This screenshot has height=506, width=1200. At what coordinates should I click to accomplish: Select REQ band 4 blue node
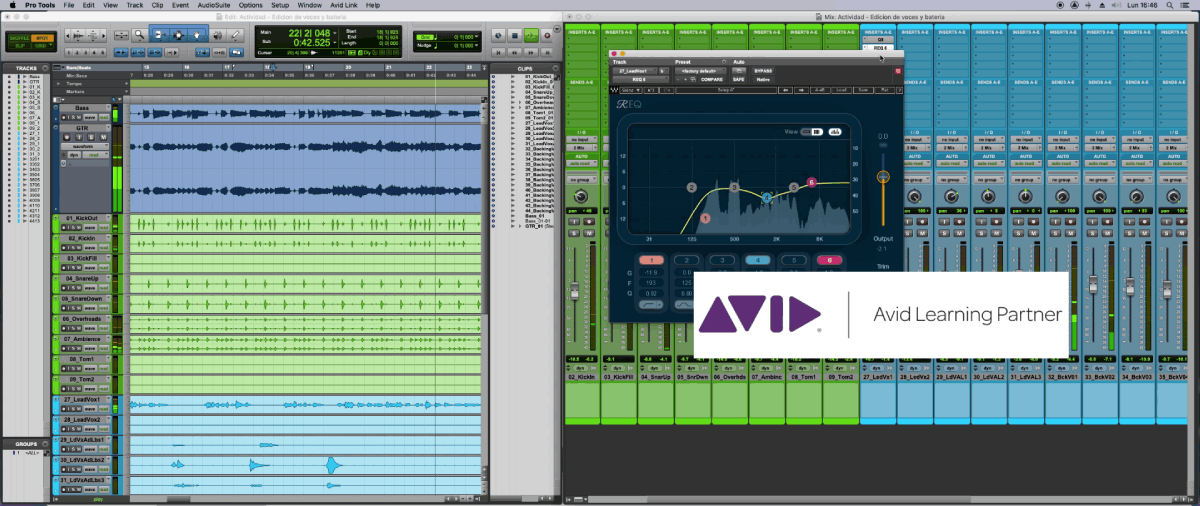767,197
